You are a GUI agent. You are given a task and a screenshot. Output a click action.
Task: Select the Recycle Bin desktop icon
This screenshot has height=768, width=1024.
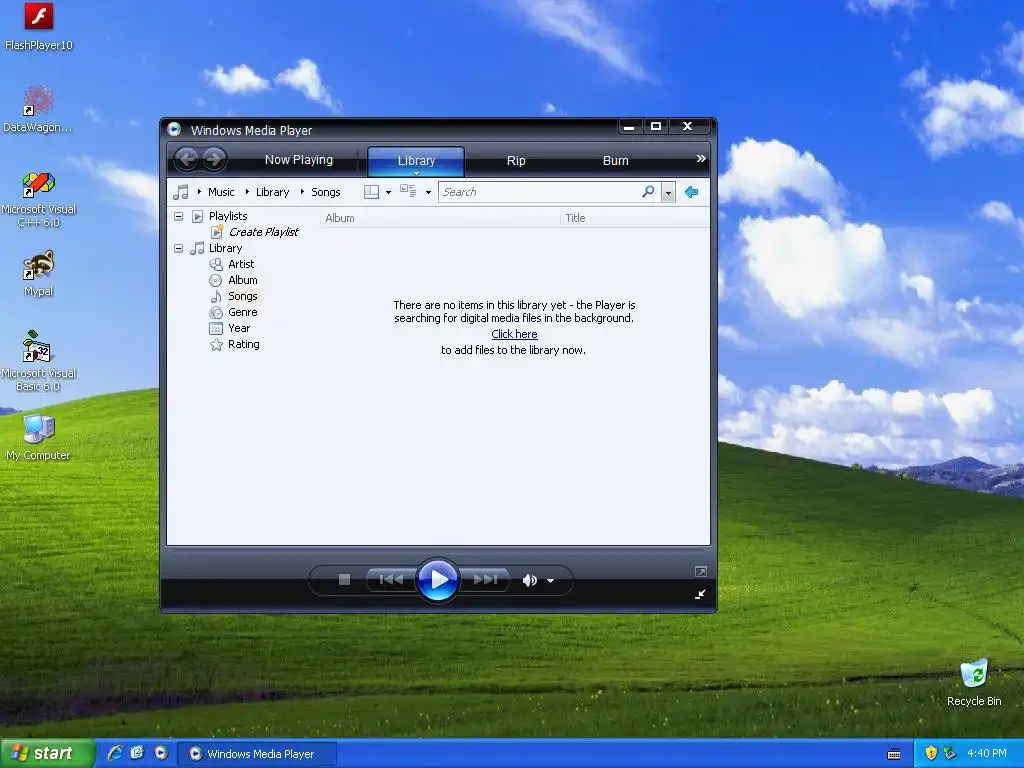click(x=974, y=683)
